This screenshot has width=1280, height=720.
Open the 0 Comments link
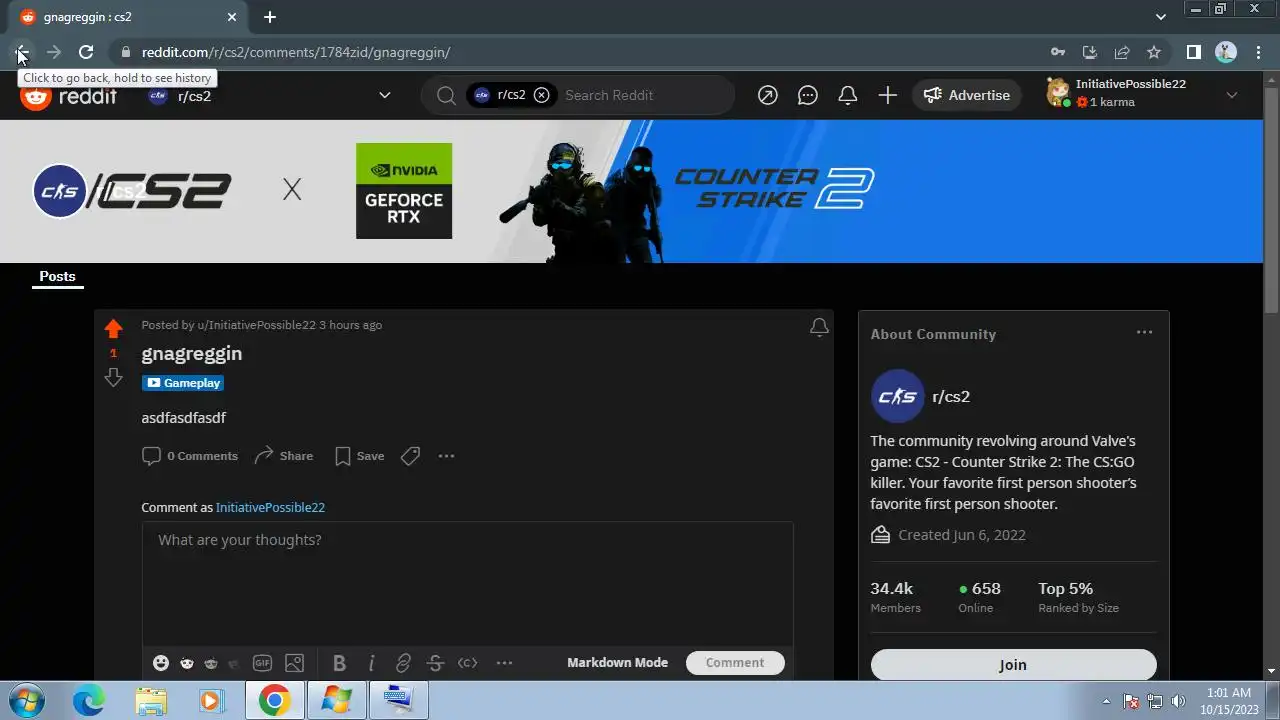[x=190, y=456]
